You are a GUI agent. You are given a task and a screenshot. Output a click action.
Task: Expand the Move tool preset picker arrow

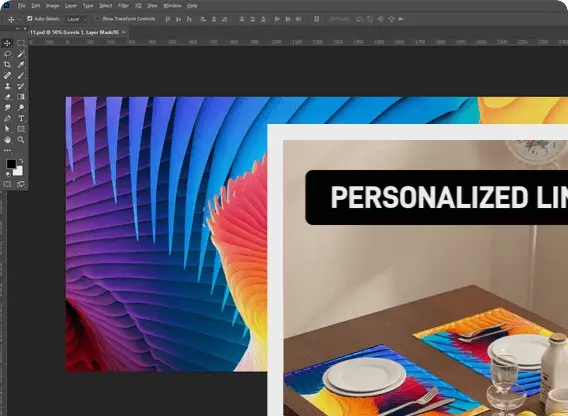click(20, 19)
